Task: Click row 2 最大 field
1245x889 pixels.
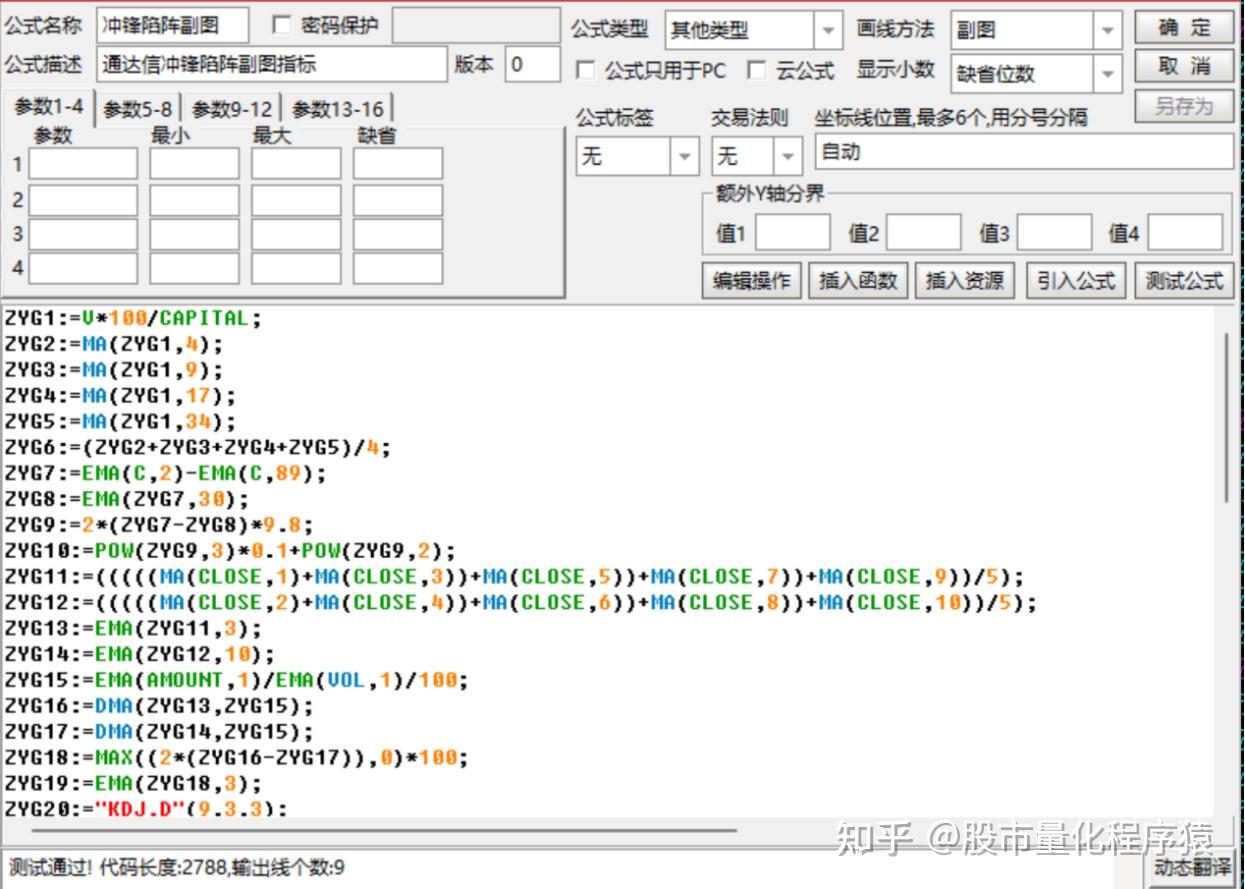Action: (296, 200)
